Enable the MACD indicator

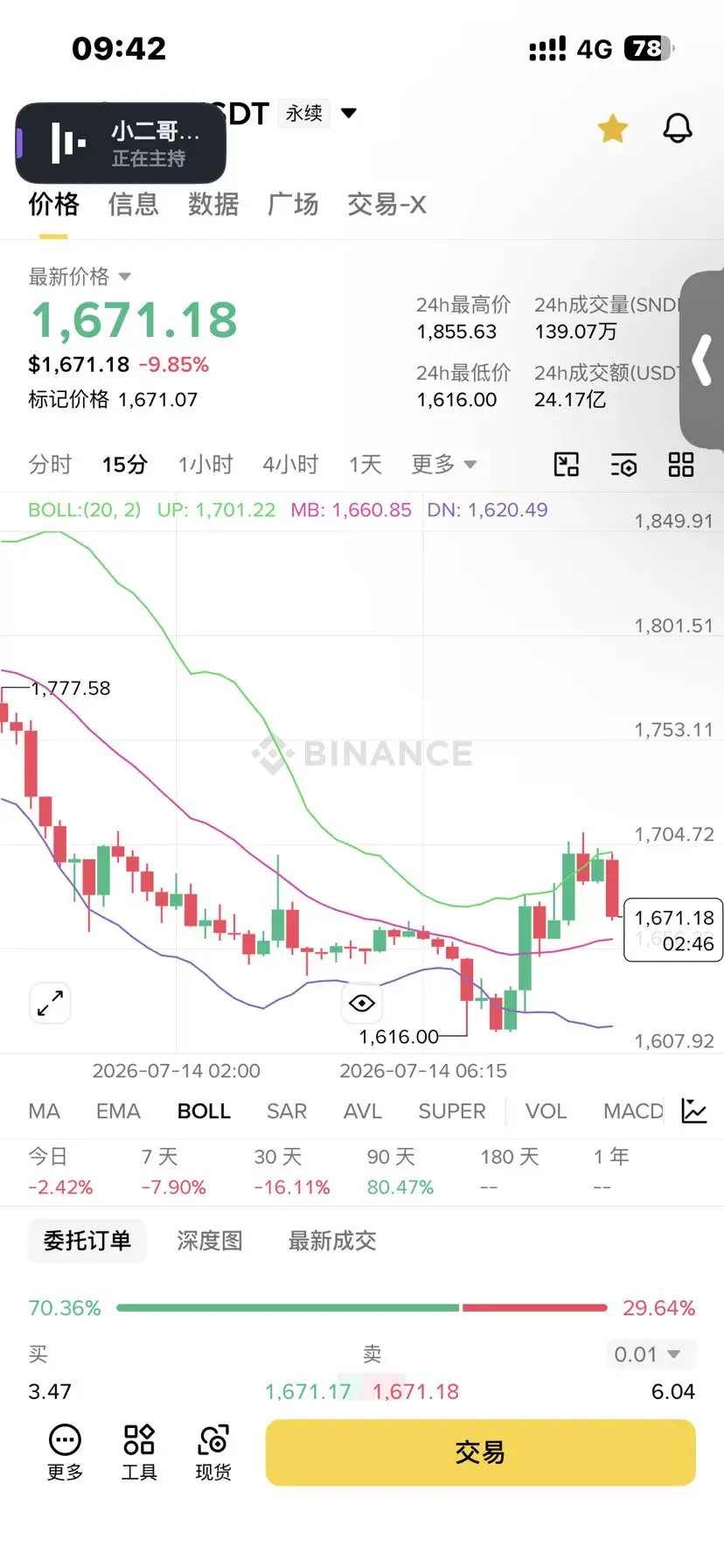pos(633,1111)
